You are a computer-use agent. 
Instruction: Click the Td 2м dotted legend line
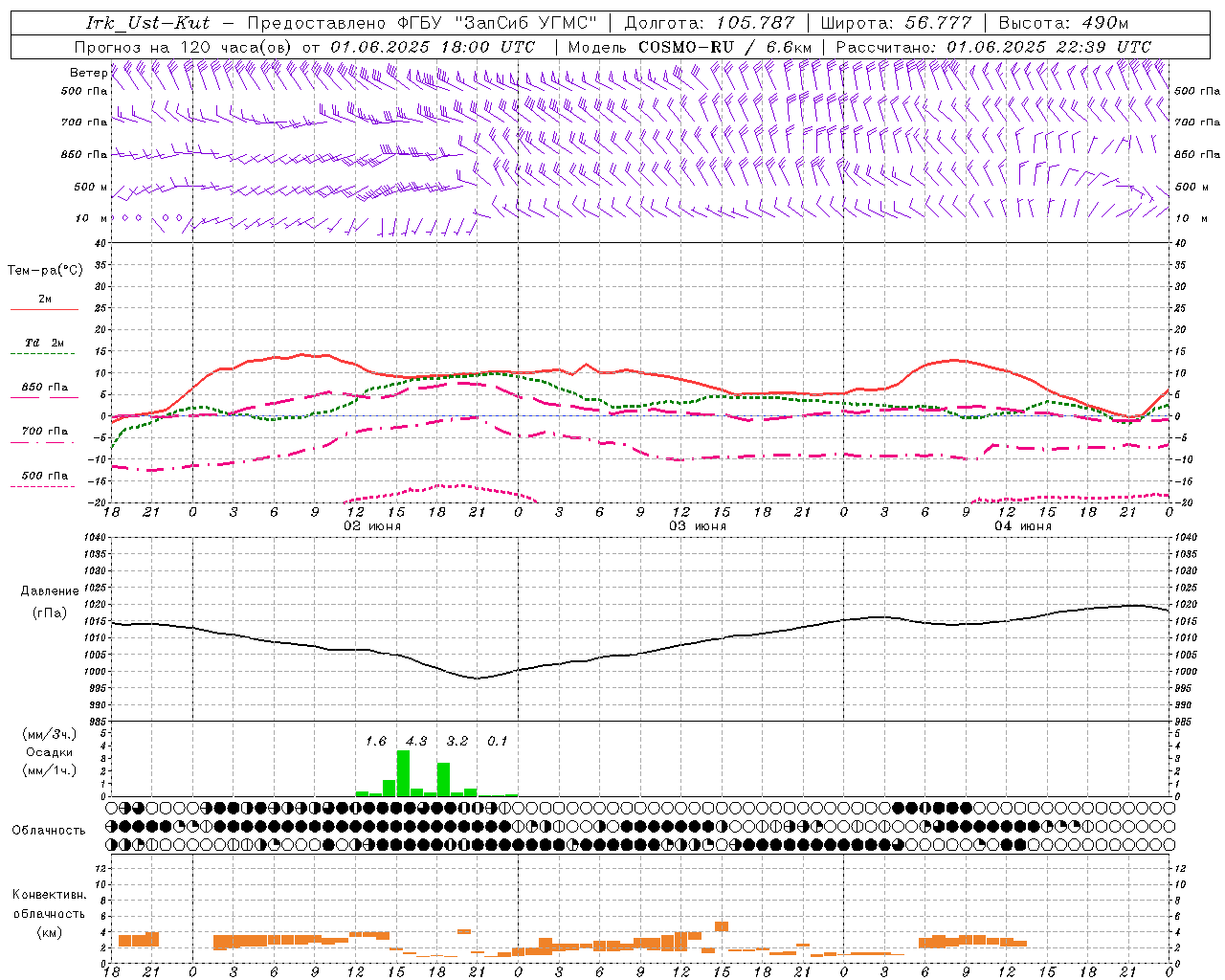(44, 353)
